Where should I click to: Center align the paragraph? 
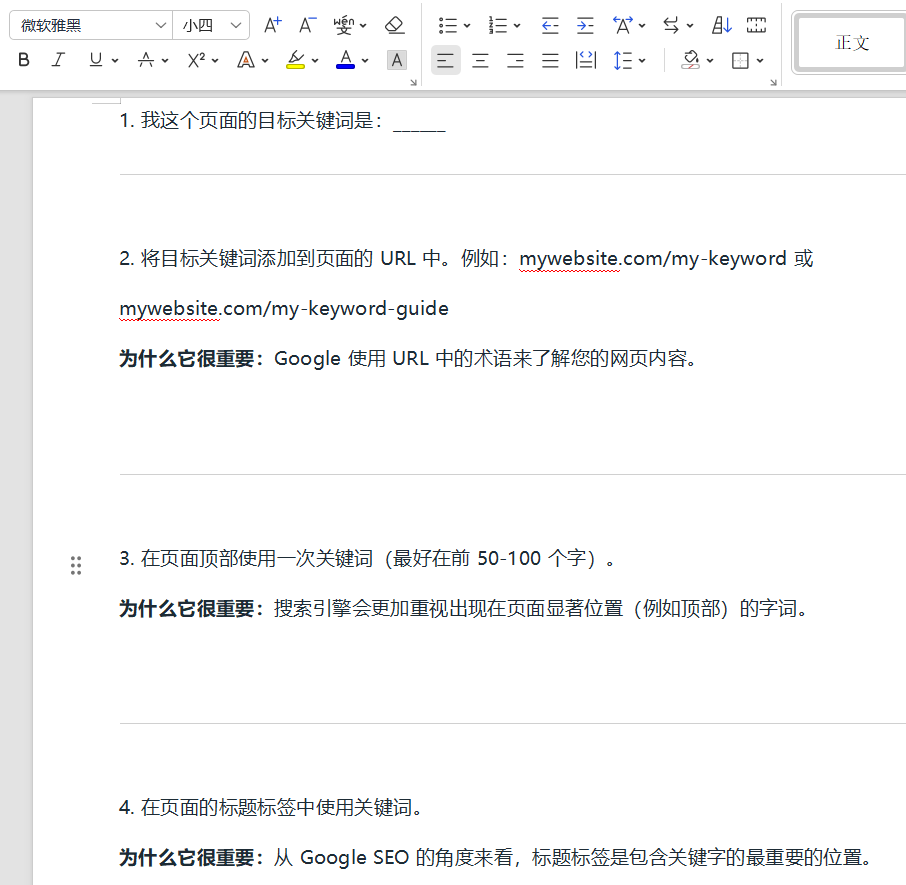tap(481, 60)
